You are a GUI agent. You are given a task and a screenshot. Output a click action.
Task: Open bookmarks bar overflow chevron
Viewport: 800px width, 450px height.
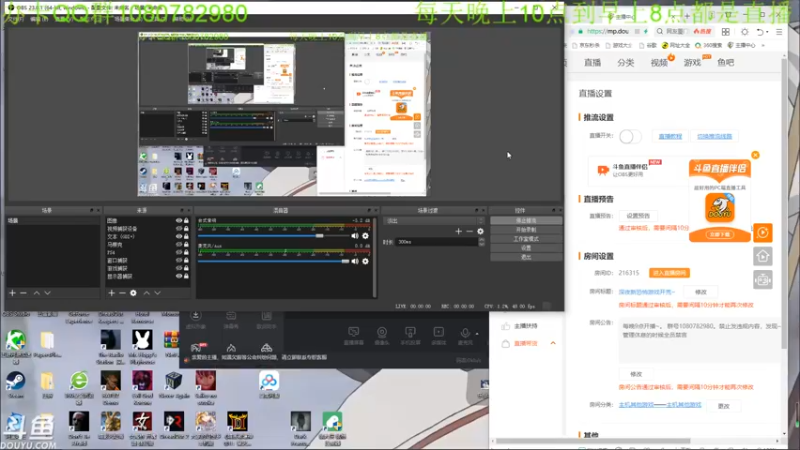[x=763, y=45]
